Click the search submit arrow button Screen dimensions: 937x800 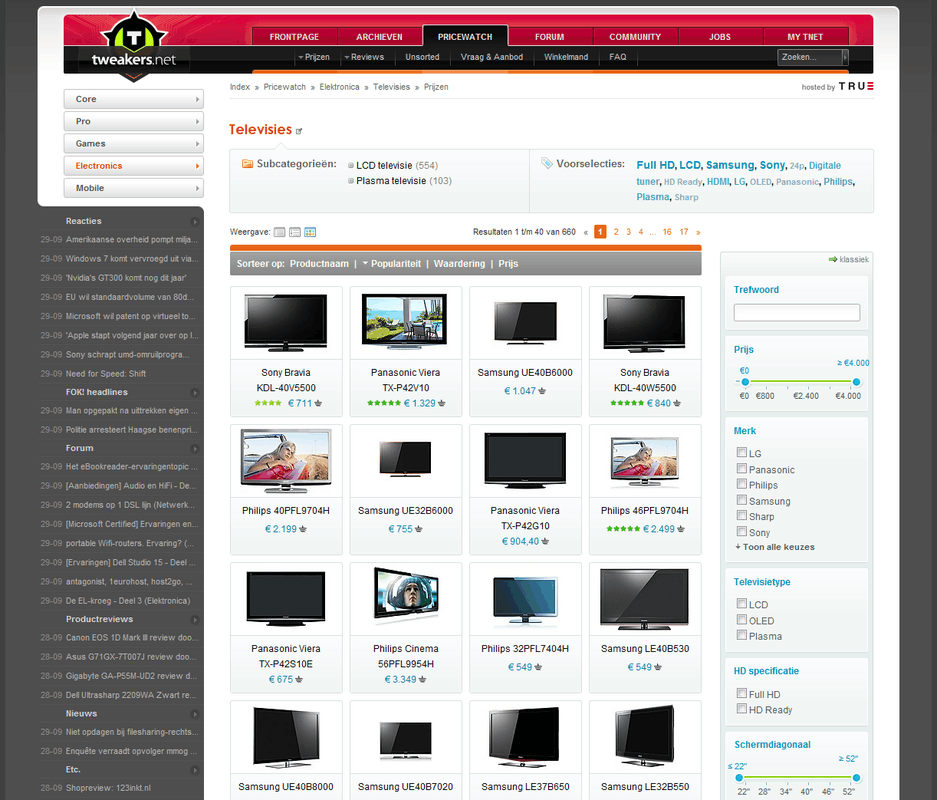coord(845,57)
